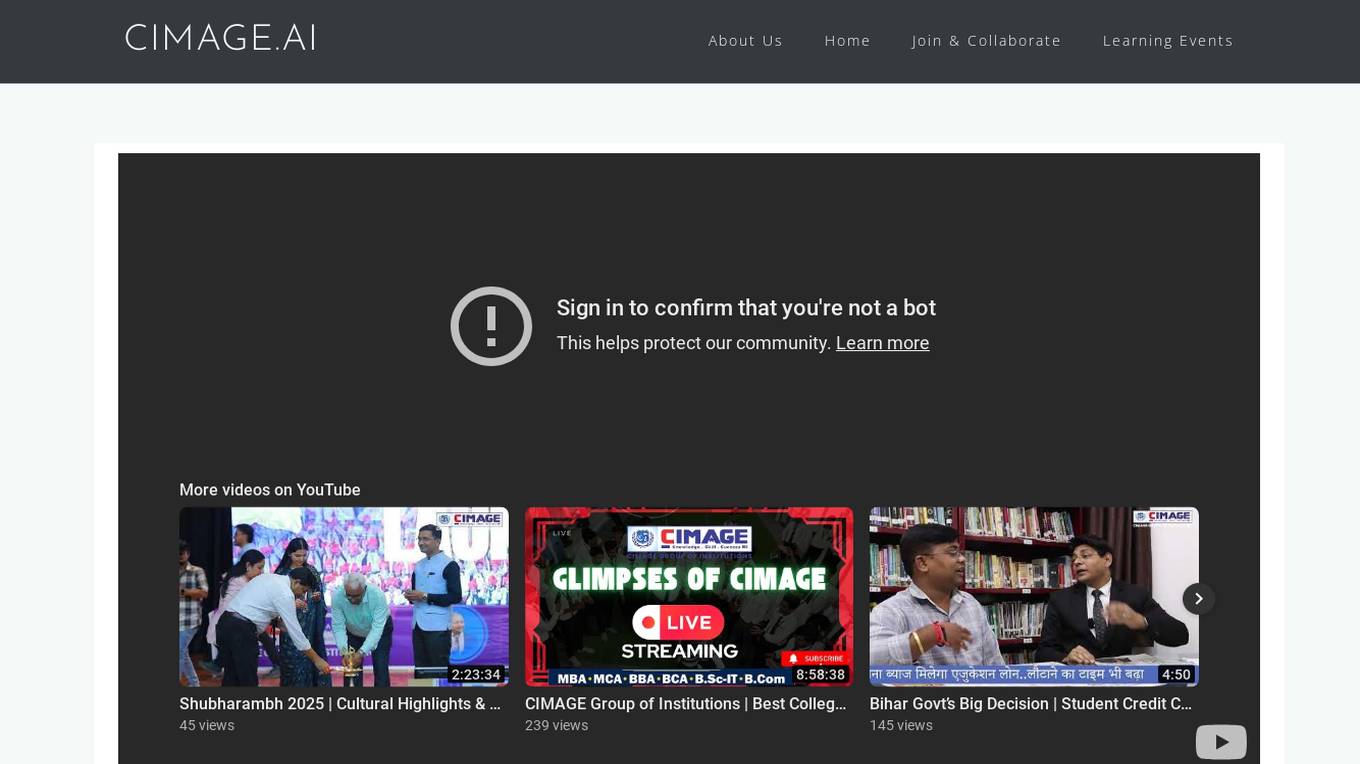Click the 2:23:34 duration badge
The image size is (1360, 764).
pos(476,675)
